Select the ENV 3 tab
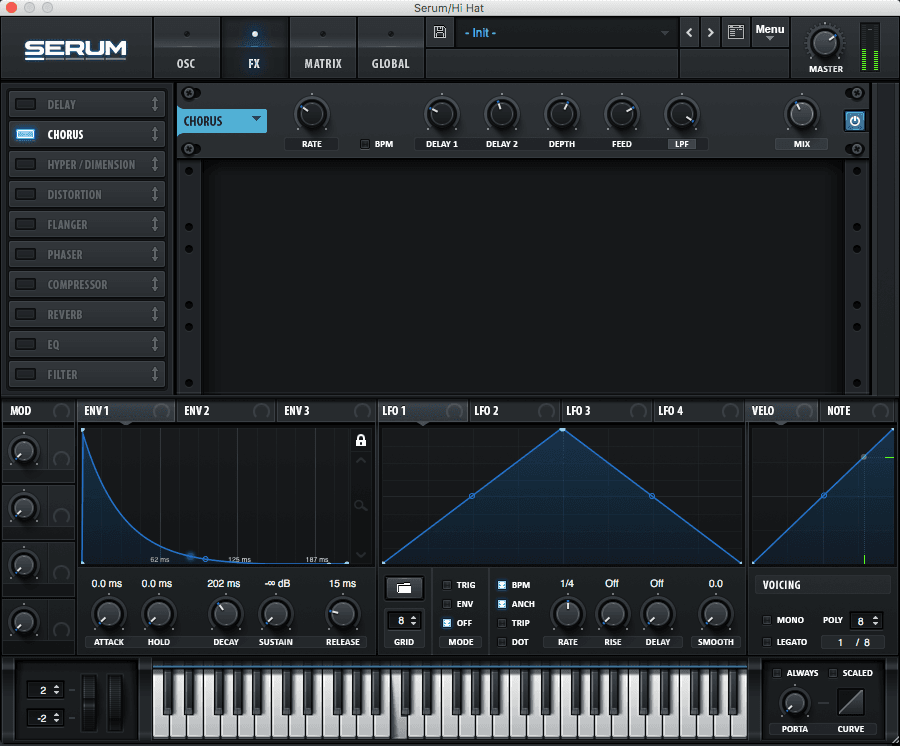Viewport: 900px width, 746px height. point(325,411)
